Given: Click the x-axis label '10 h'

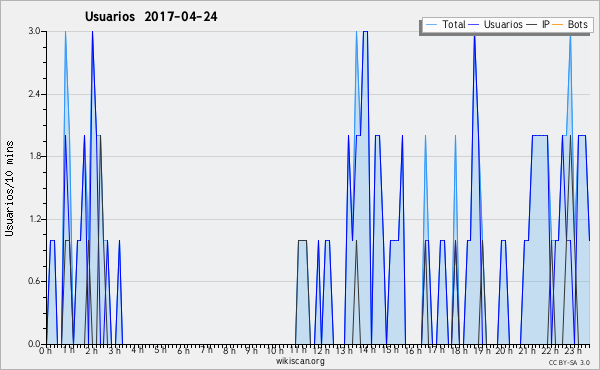Looking at the screenshot, I should [x=275, y=351].
